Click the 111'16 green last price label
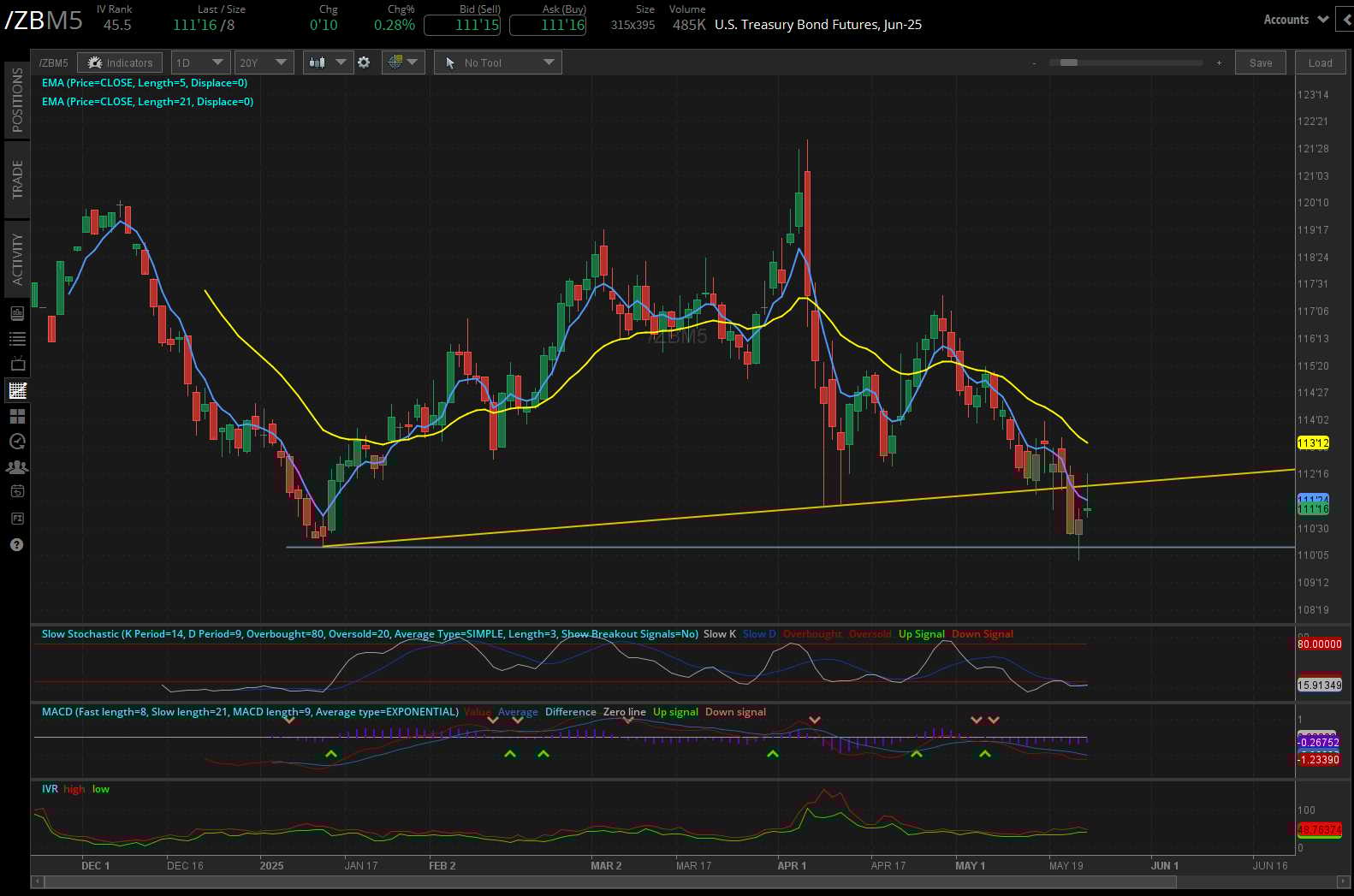 tap(1313, 509)
